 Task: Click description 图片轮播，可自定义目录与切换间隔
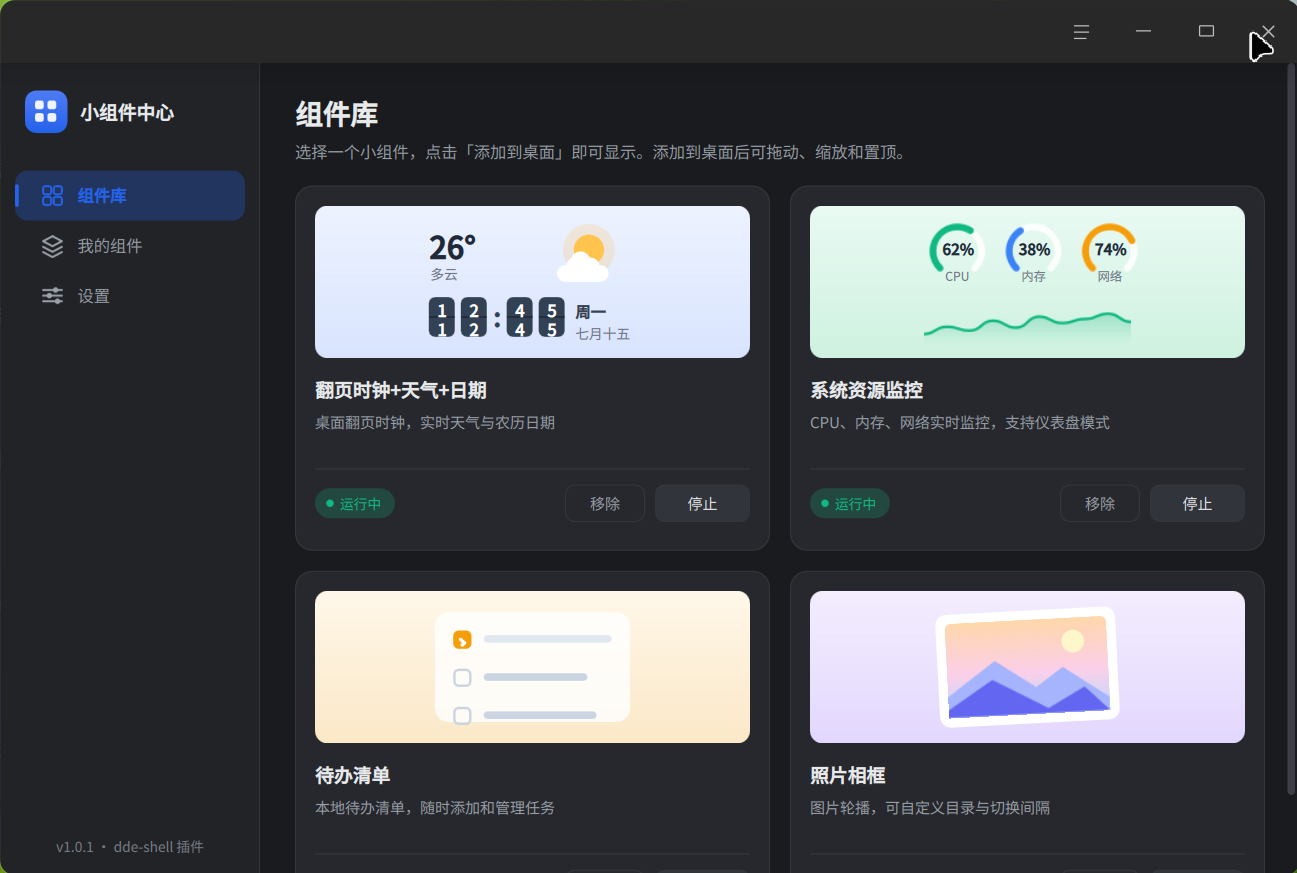pyautogui.click(x=930, y=808)
